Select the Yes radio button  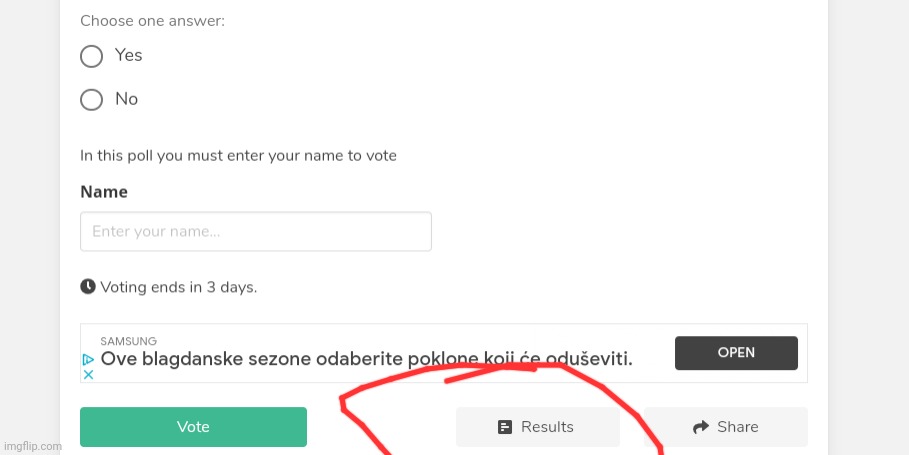[92, 56]
